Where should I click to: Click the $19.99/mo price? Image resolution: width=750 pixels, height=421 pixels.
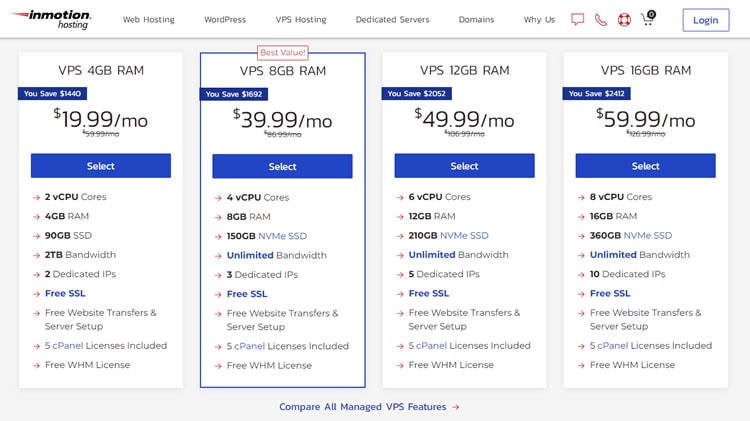pyautogui.click(x=100, y=119)
